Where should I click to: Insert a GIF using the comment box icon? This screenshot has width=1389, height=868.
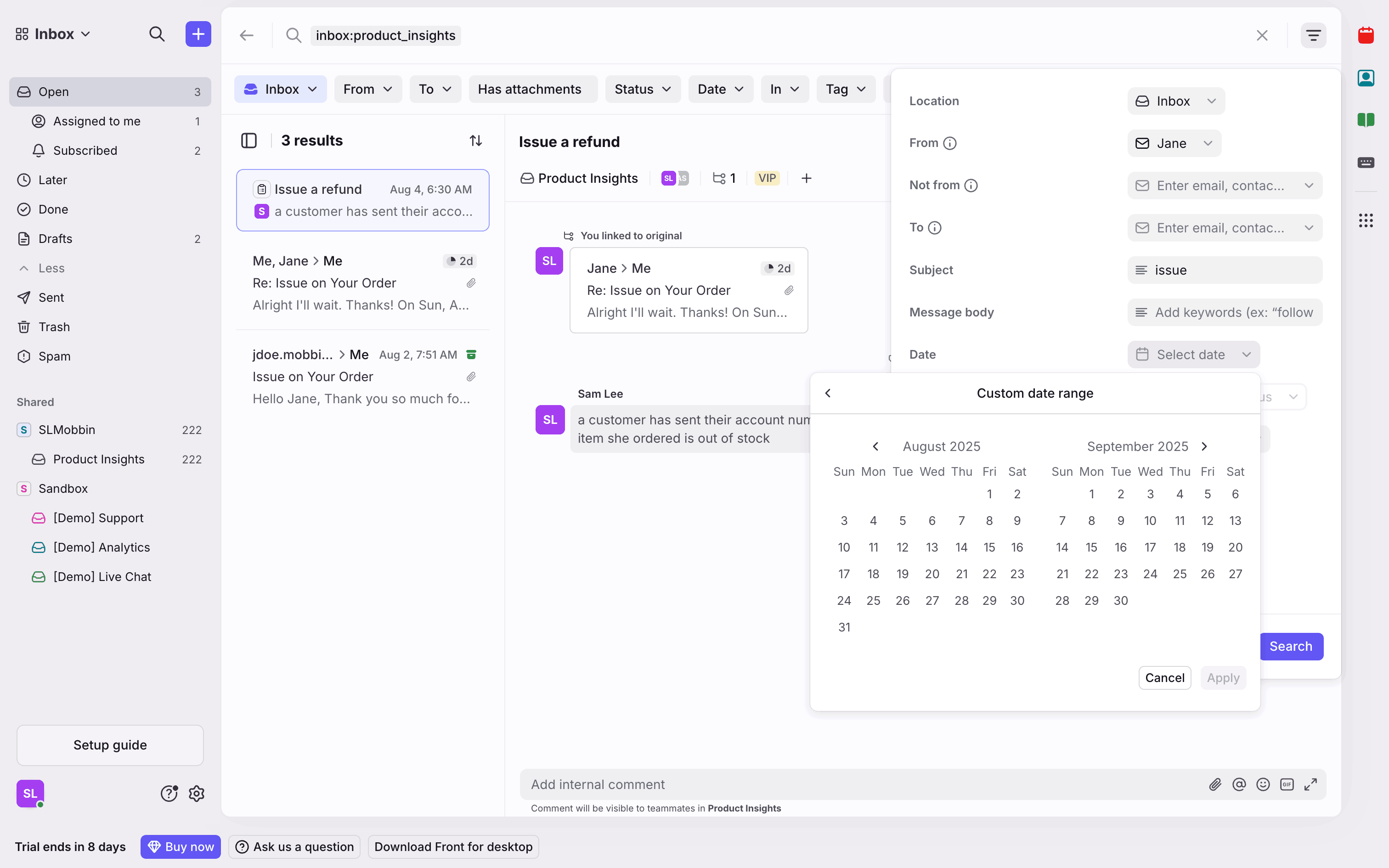[x=1286, y=784]
